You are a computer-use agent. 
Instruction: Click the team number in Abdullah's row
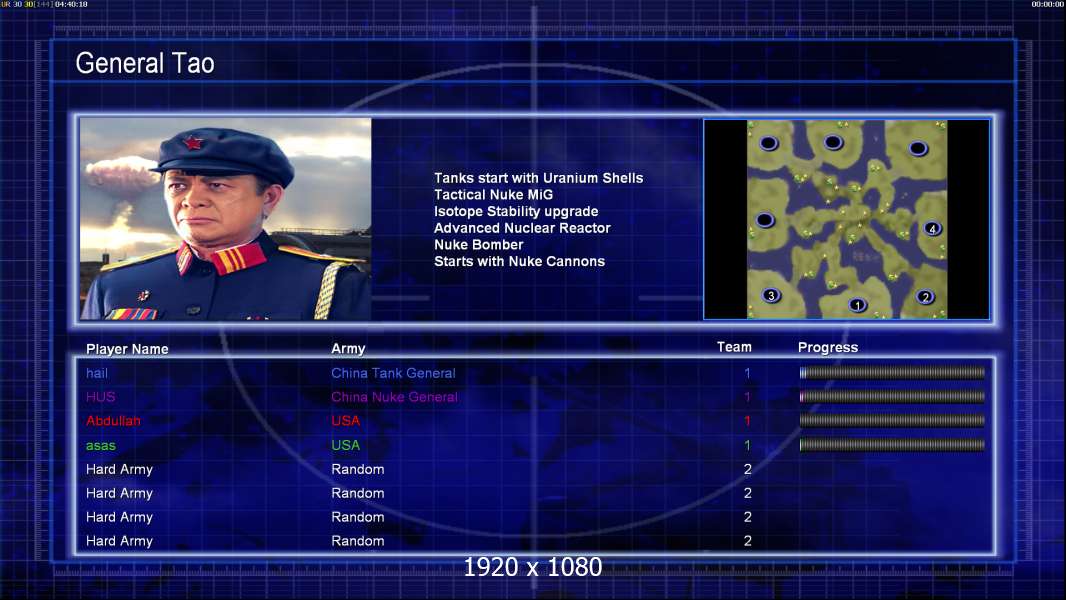(x=747, y=421)
